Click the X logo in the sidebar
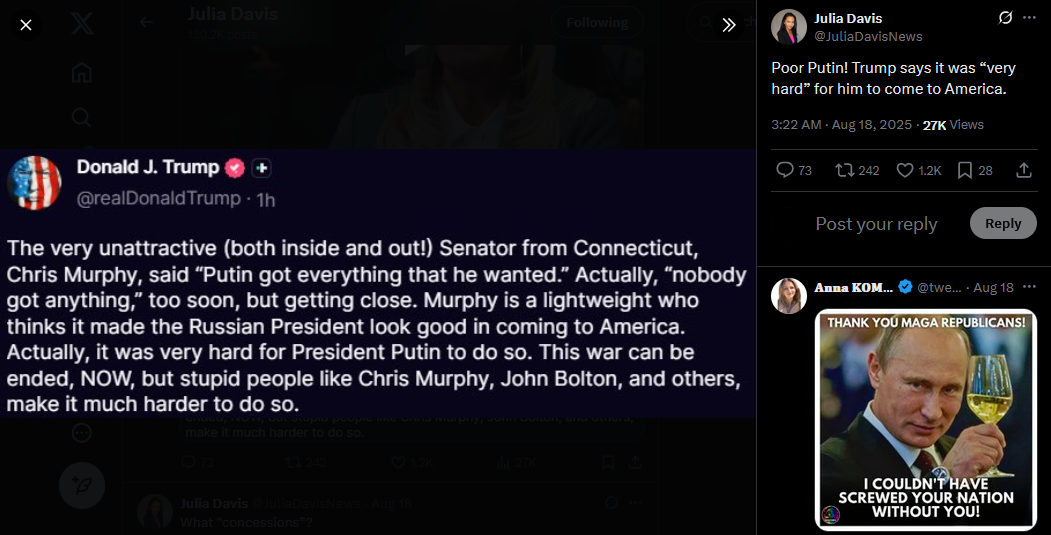This screenshot has height=535, width=1051. coord(82,25)
